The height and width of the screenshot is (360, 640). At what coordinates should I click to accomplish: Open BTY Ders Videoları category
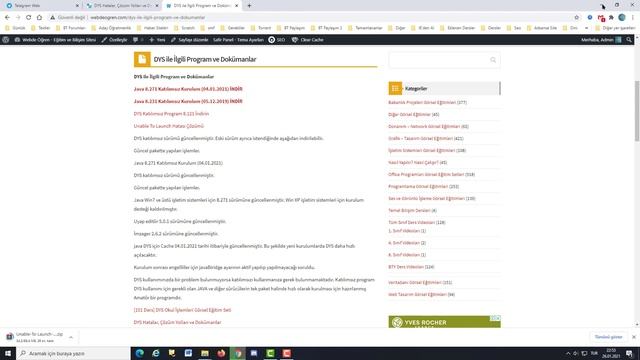click(406, 267)
